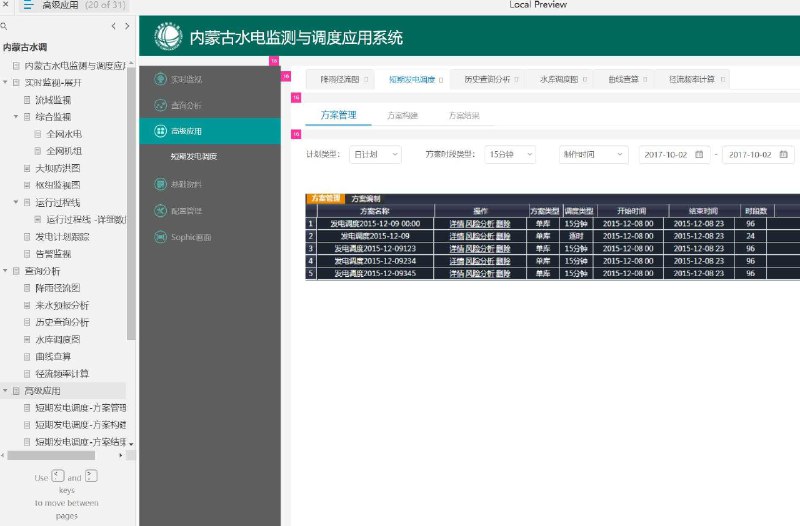Click the 实时监视 sidebar radar icon
The width and height of the screenshot is (800, 526).
coord(160,79)
